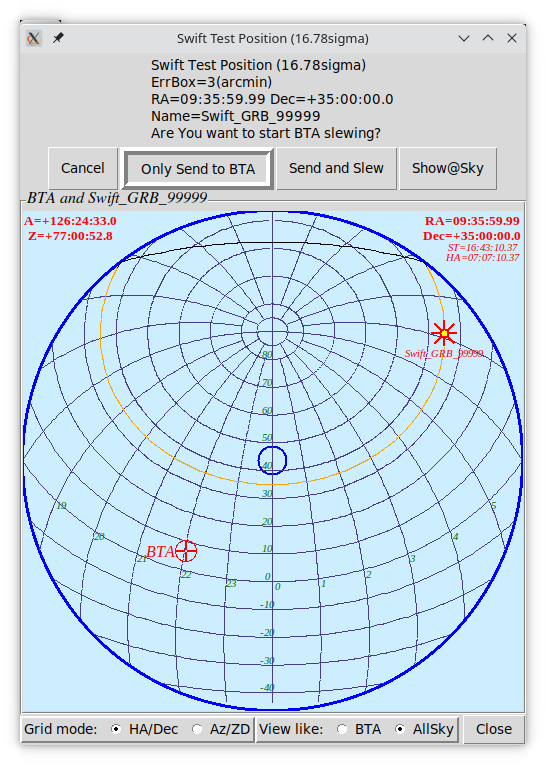This screenshot has width=546, height=765.
Task: Click the 40 degree declination label
Action: (x=267, y=465)
